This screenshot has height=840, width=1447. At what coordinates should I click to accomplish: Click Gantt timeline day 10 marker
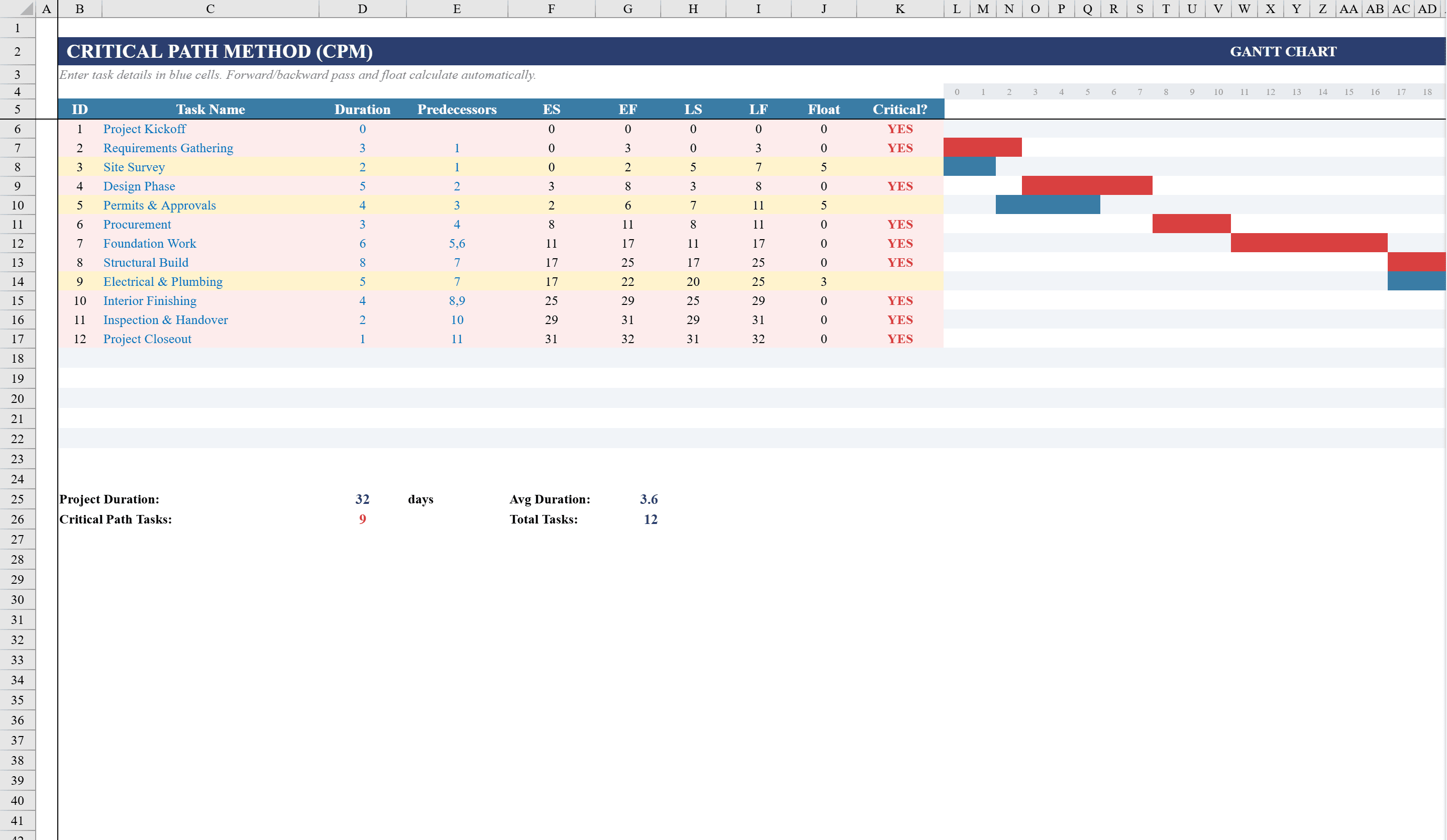coord(1218,92)
